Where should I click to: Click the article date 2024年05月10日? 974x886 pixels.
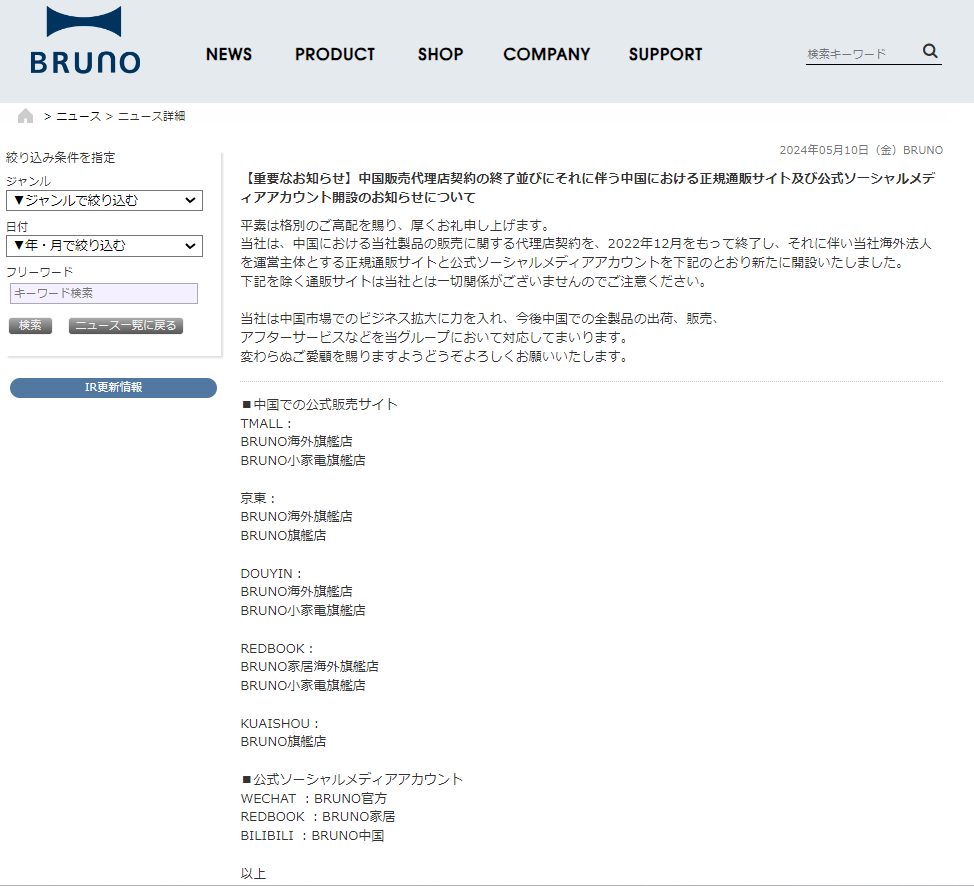[x=824, y=150]
